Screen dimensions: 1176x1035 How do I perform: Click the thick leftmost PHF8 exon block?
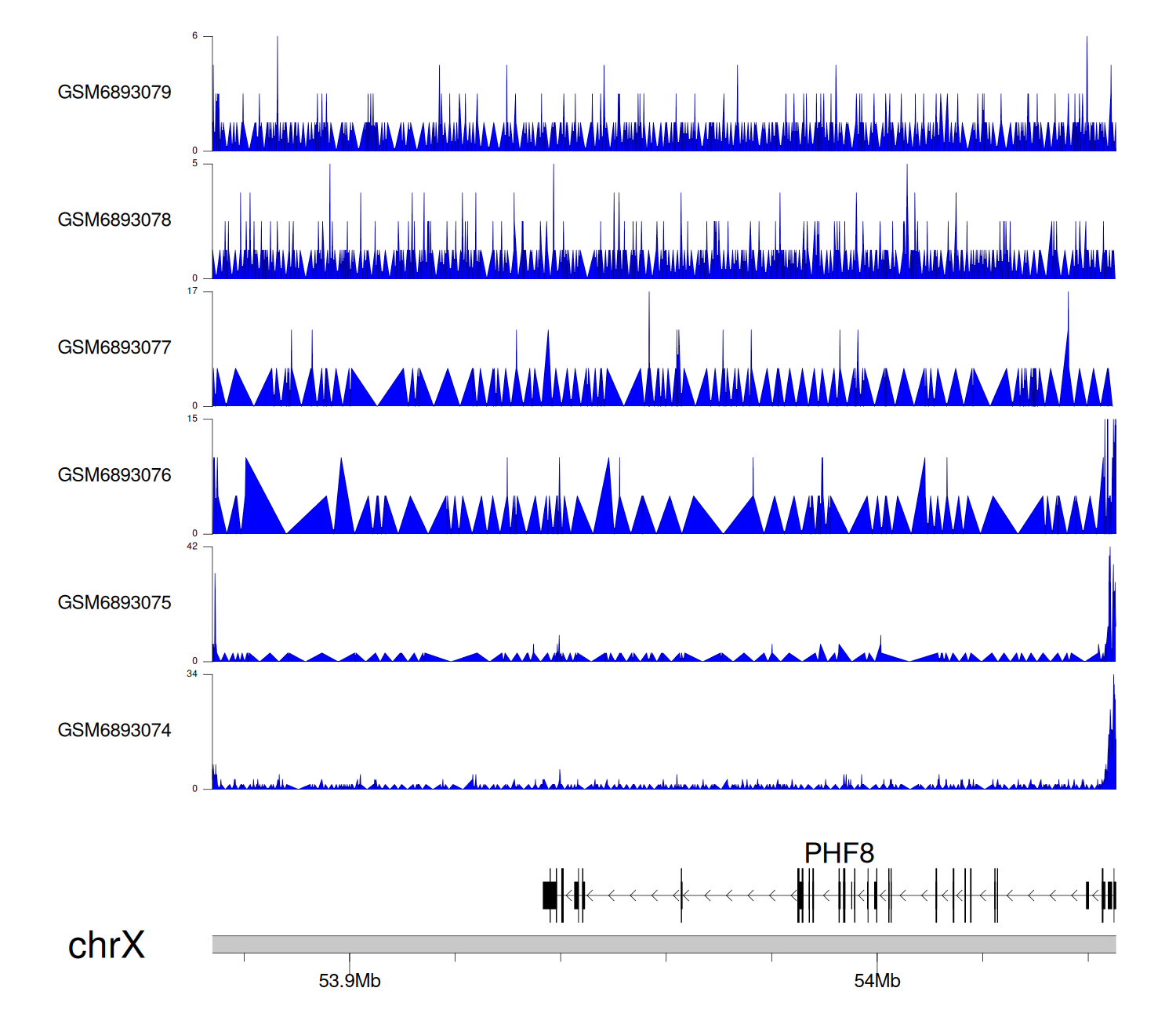(550, 895)
